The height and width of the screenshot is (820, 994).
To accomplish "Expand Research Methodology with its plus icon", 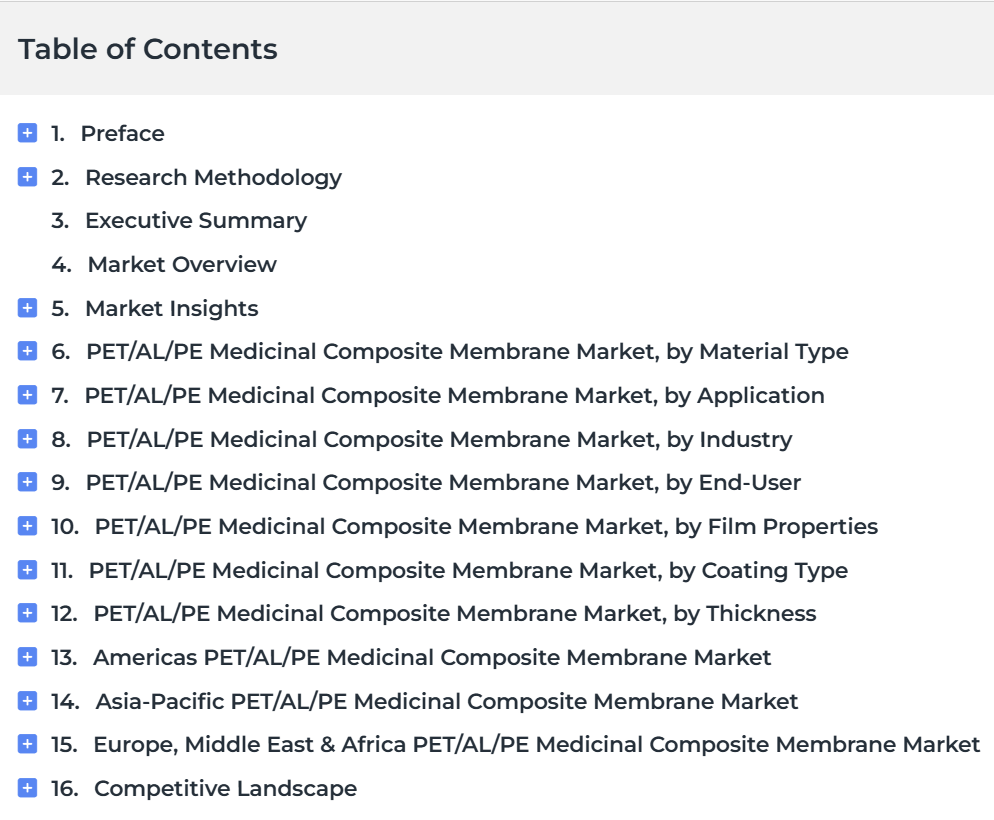I will [x=27, y=177].
